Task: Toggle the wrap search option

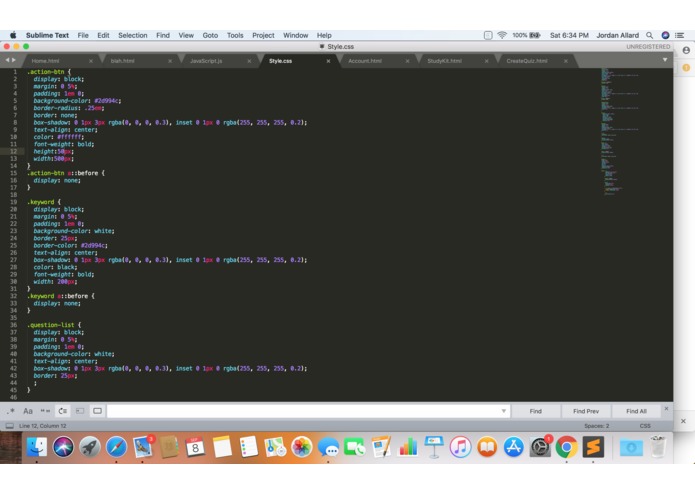Action: click(62, 411)
